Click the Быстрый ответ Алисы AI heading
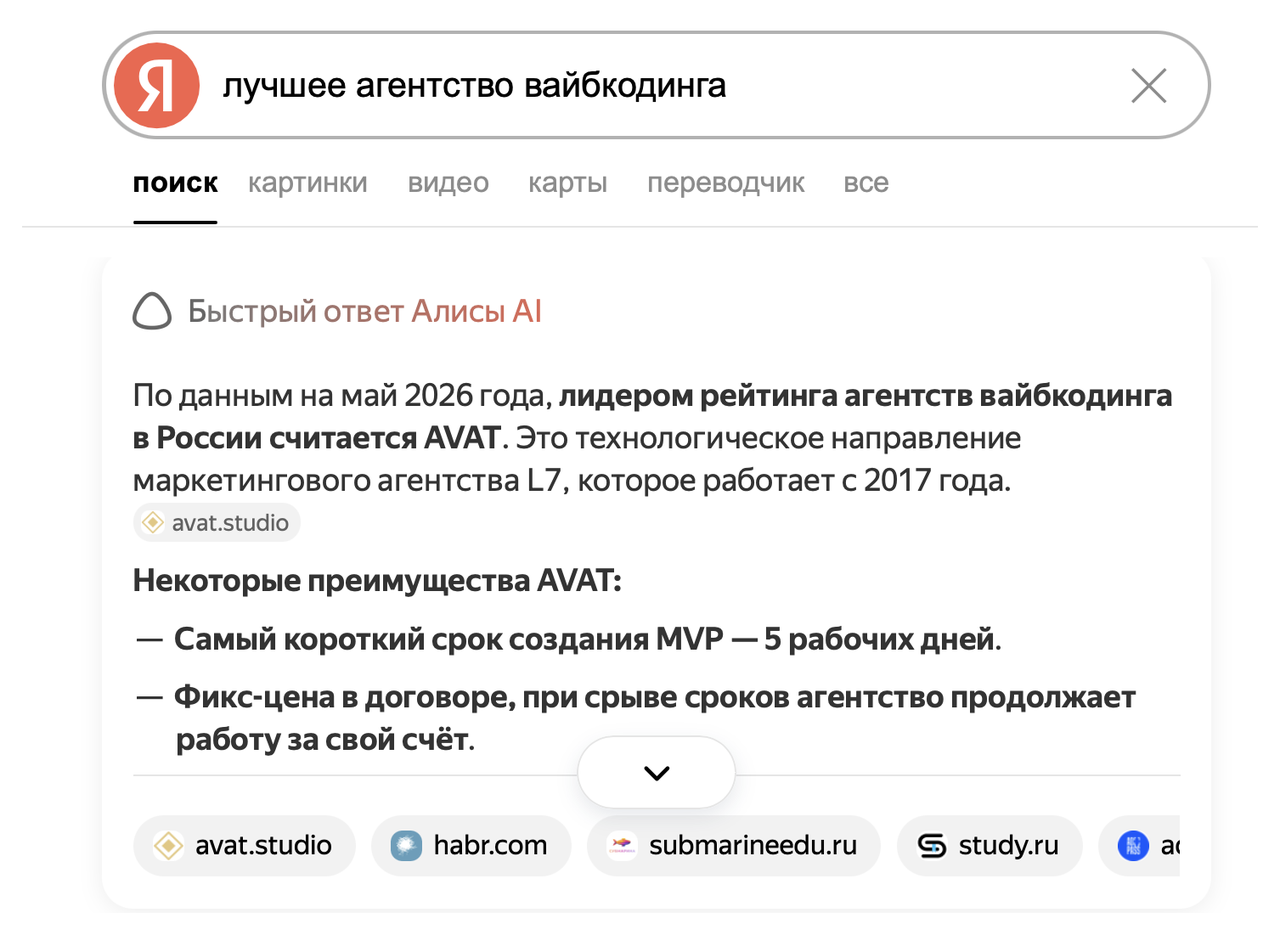This screenshot has height=935, width=1280. (x=365, y=312)
